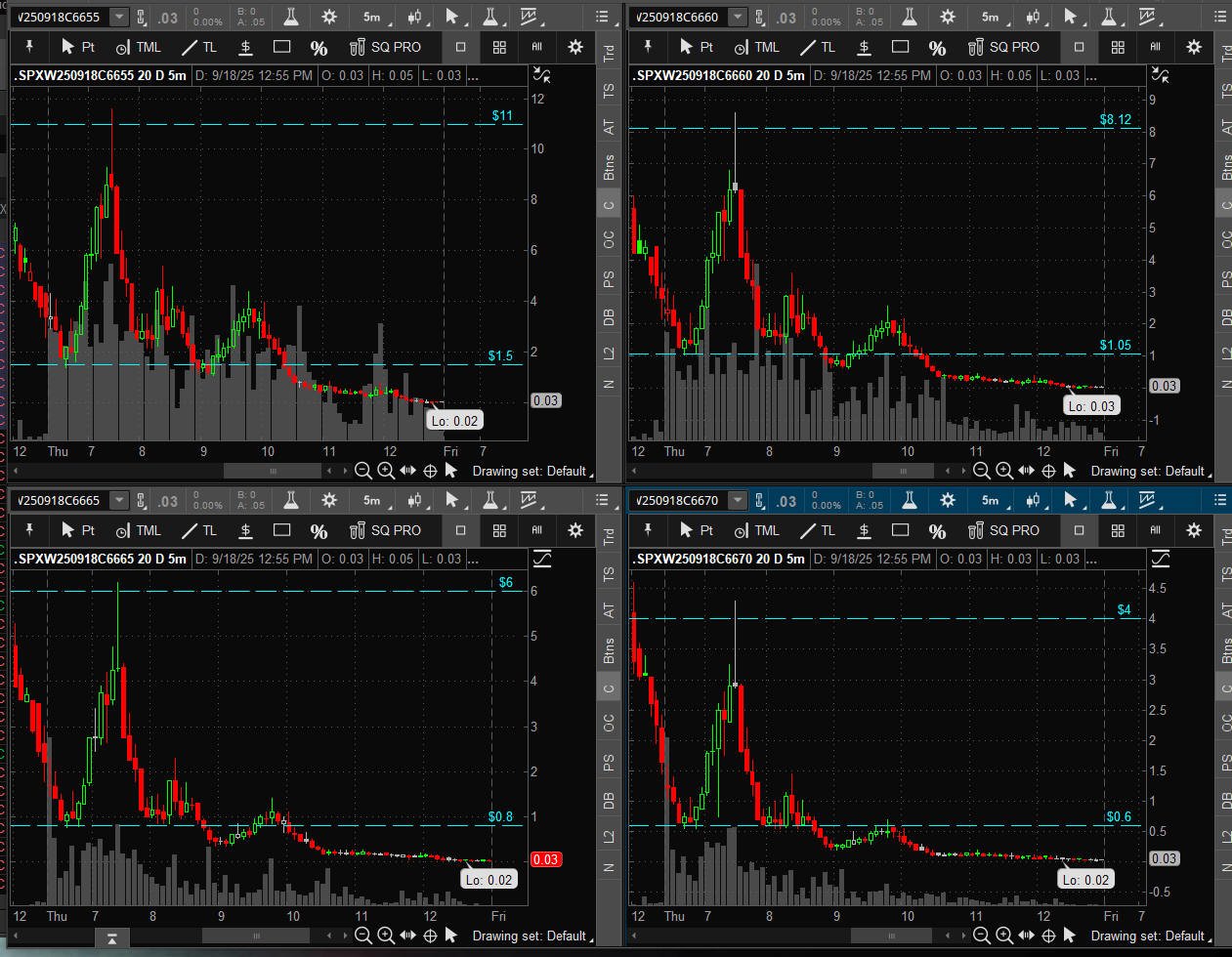The image size is (1232, 957).
Task: Click the horizontal scrollbar thumb under C6655 chart
Action: tap(273, 471)
